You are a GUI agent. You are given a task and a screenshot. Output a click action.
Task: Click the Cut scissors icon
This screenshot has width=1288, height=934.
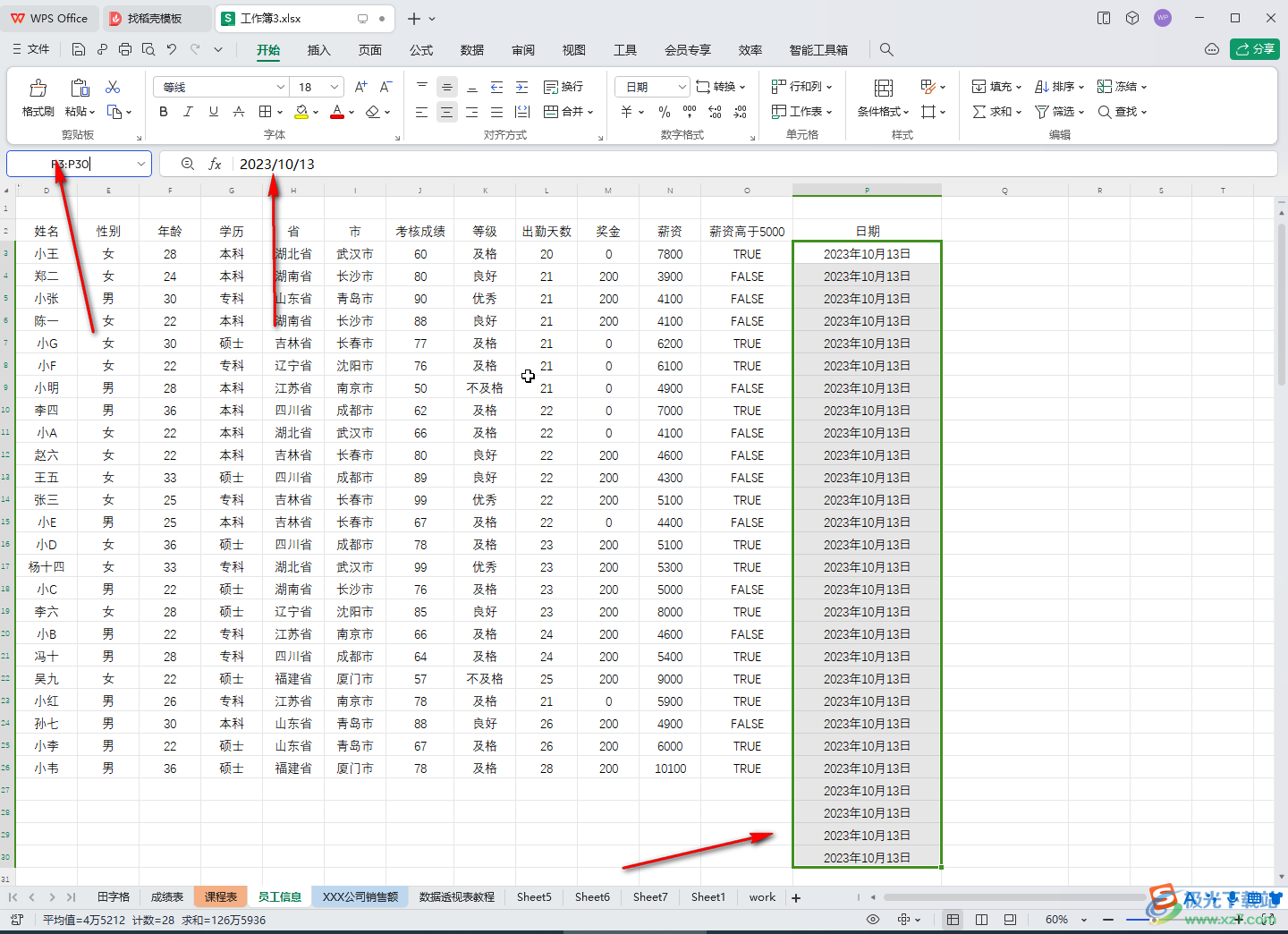tap(113, 87)
